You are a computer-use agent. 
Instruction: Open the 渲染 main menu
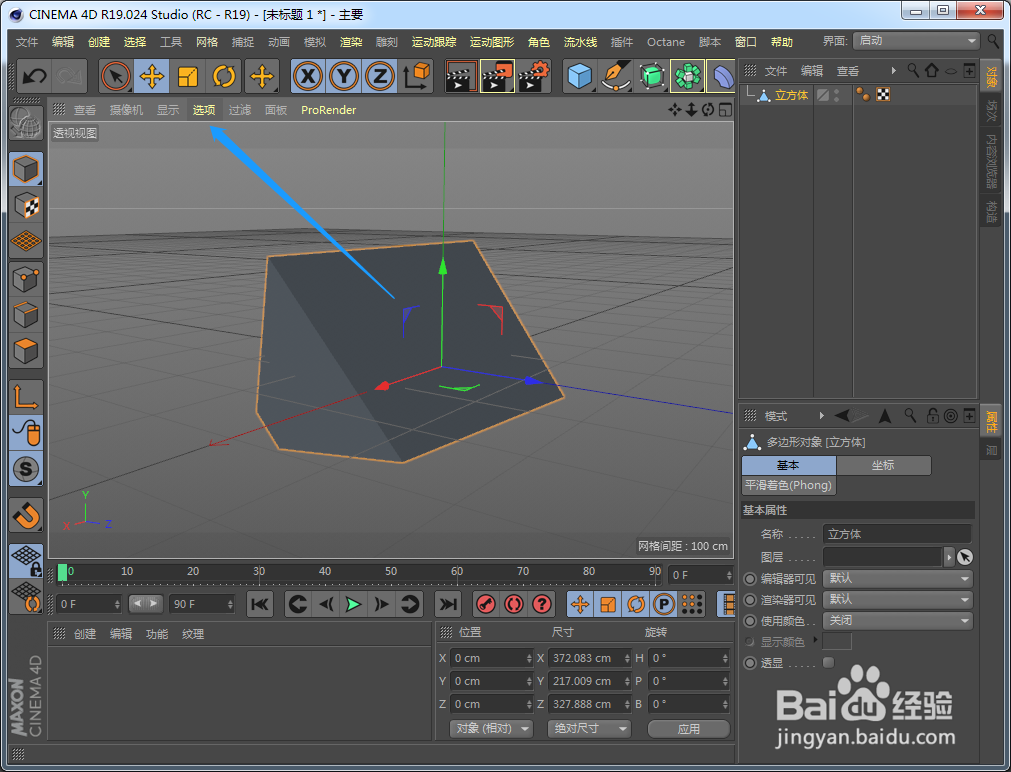[351, 42]
